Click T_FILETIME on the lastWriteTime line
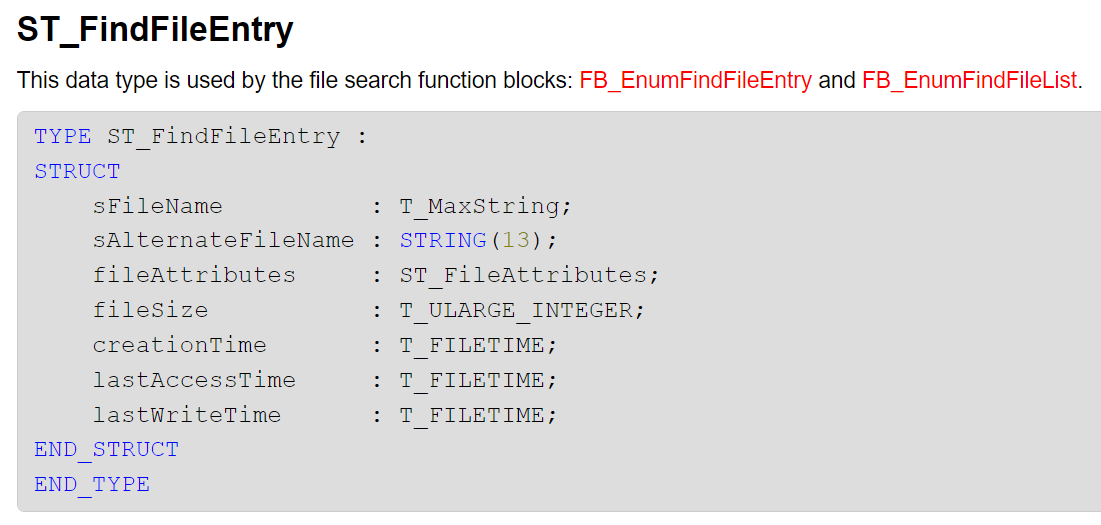 coord(472,416)
